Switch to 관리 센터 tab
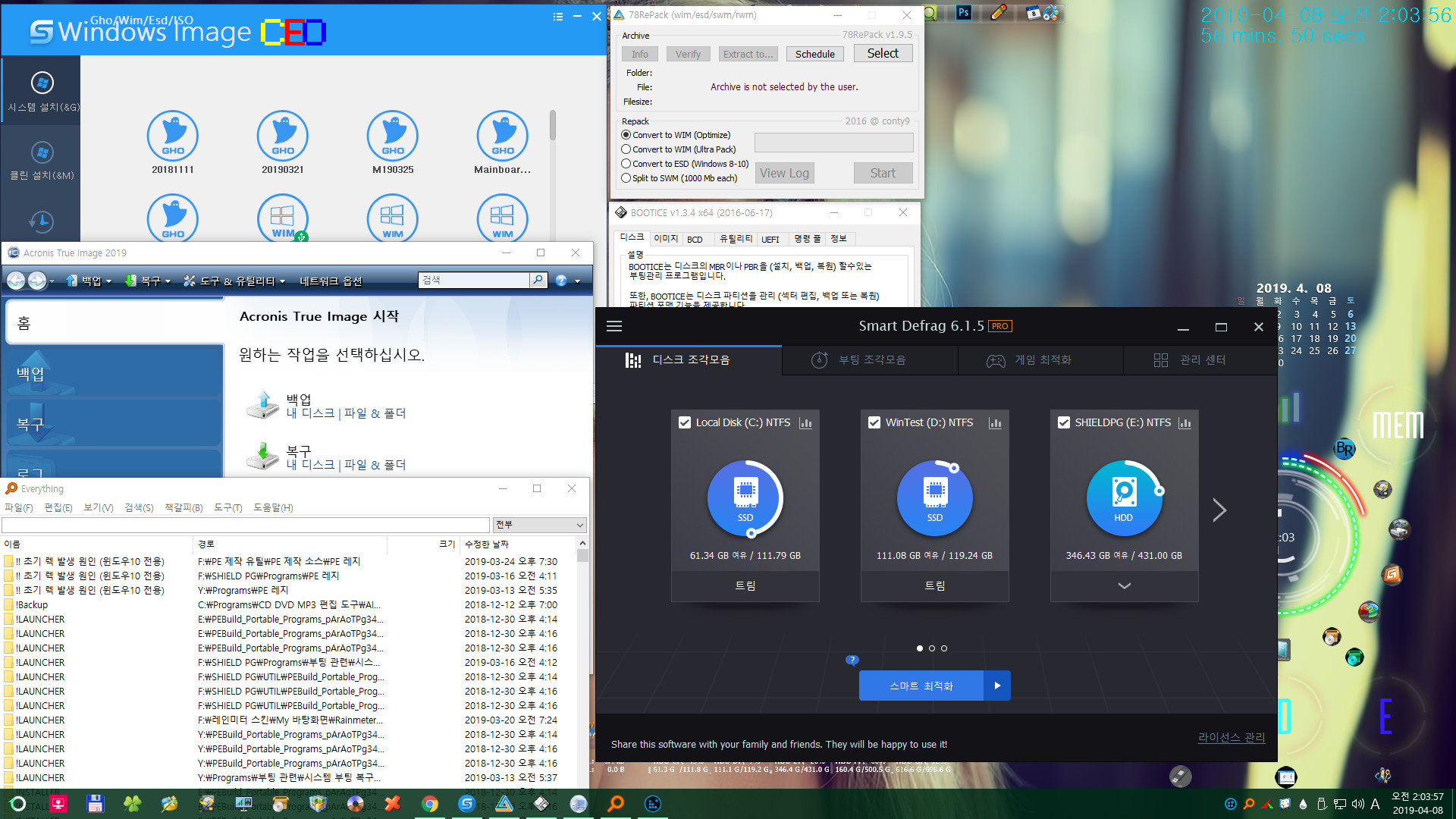 click(1200, 360)
